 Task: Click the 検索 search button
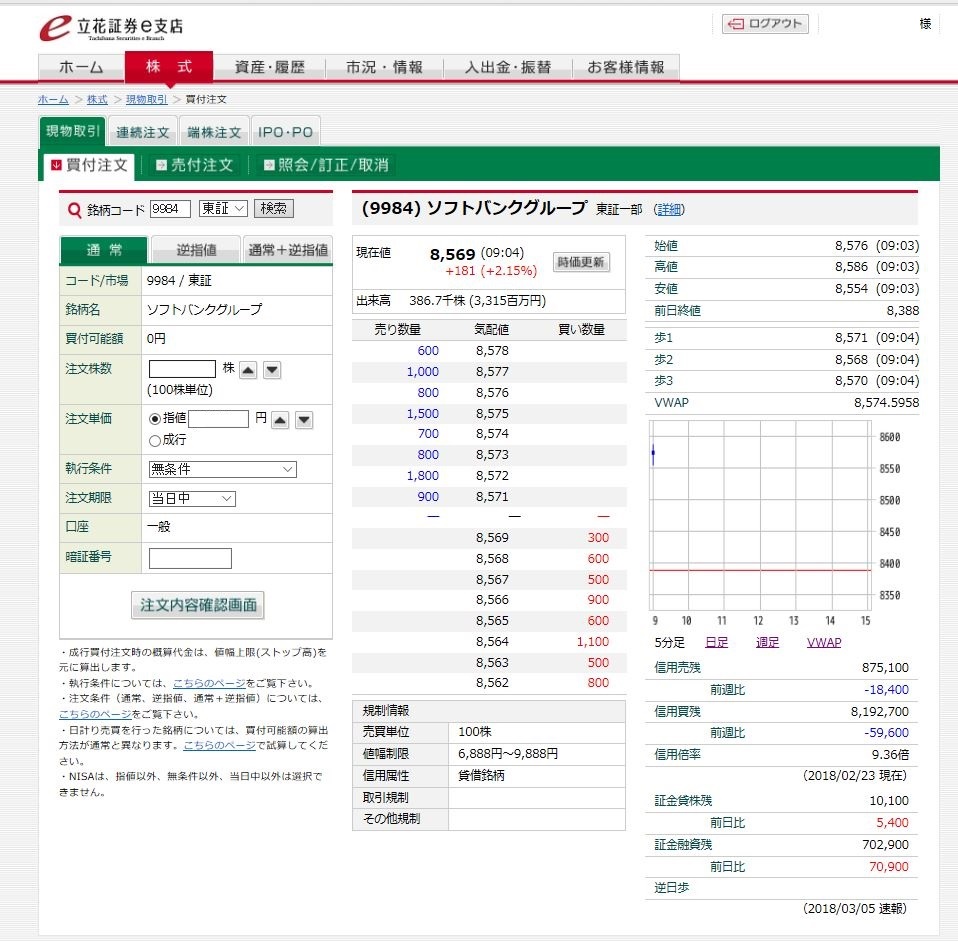[274, 208]
